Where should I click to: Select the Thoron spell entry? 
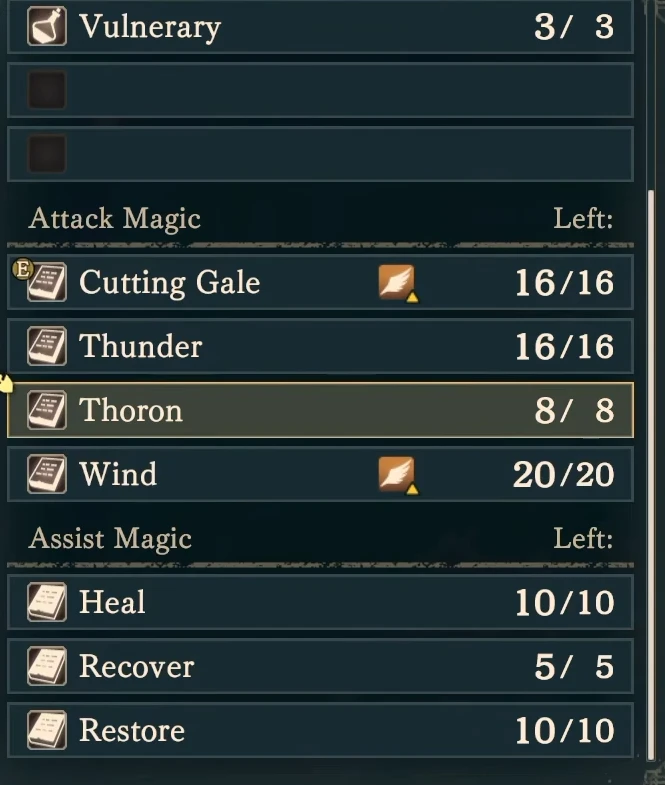(x=320, y=410)
